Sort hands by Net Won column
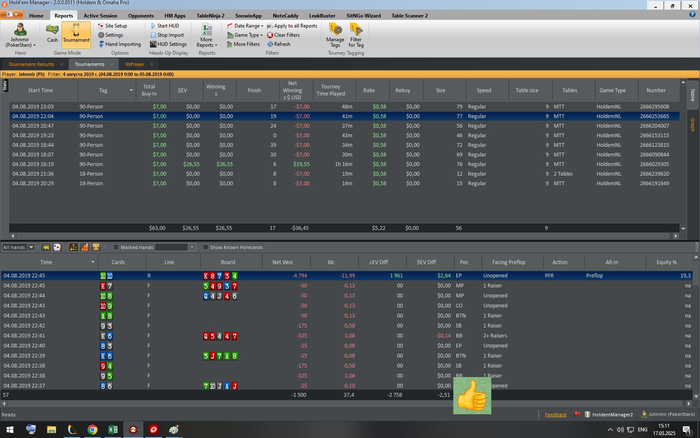 [283, 262]
